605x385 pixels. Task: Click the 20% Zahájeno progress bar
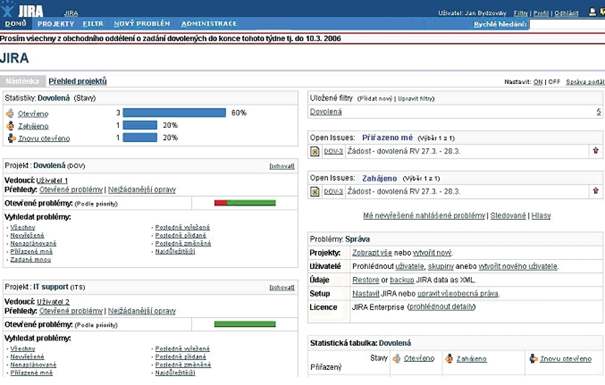tap(140, 125)
